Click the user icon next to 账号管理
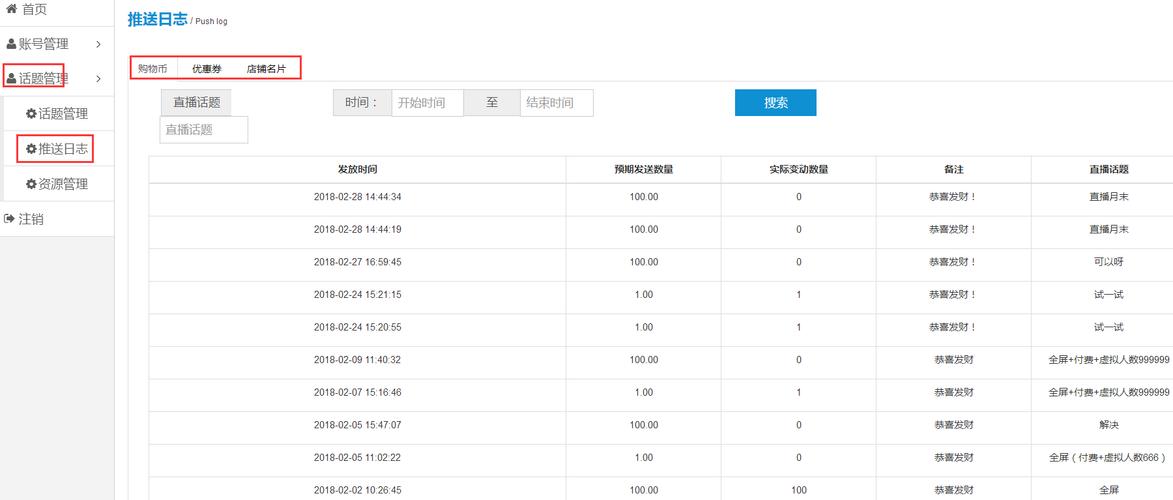 tap(11, 44)
